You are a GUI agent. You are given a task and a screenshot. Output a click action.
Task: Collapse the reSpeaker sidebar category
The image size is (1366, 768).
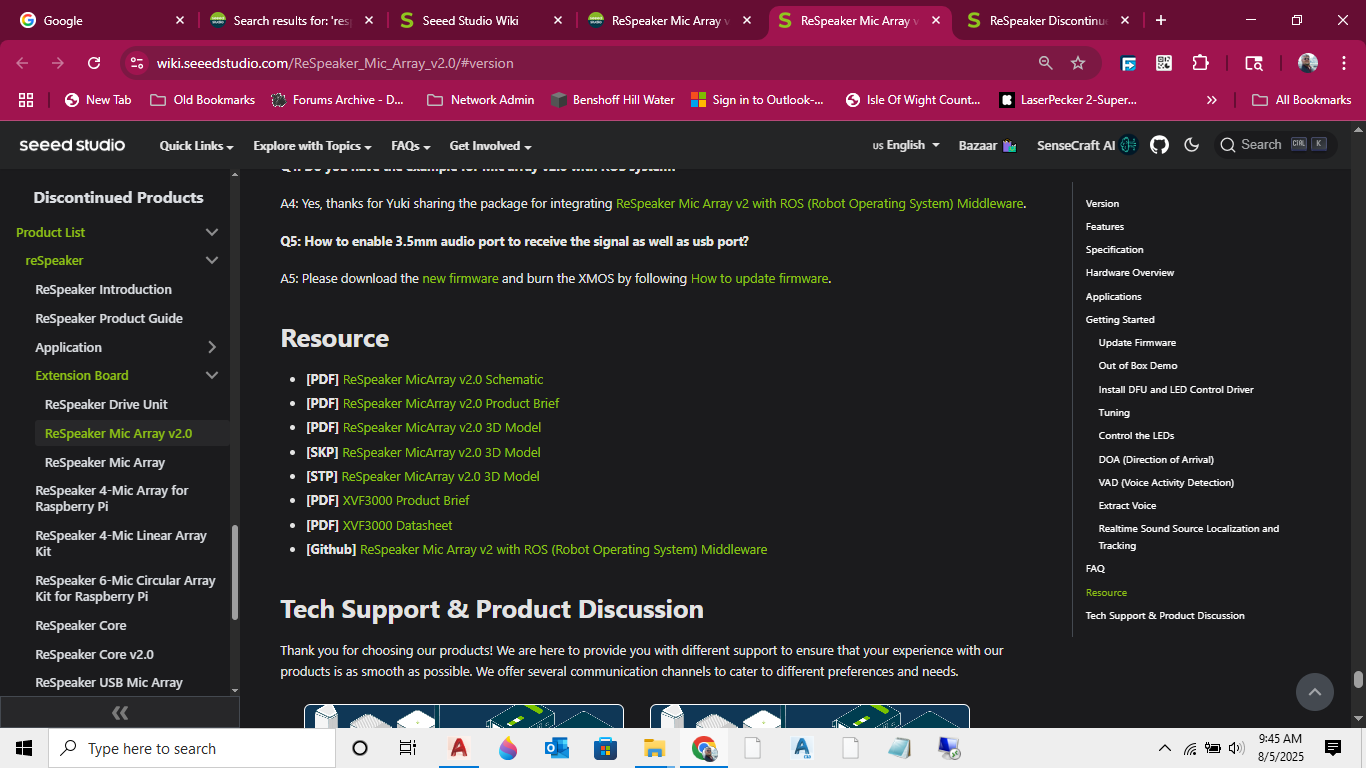[211, 260]
